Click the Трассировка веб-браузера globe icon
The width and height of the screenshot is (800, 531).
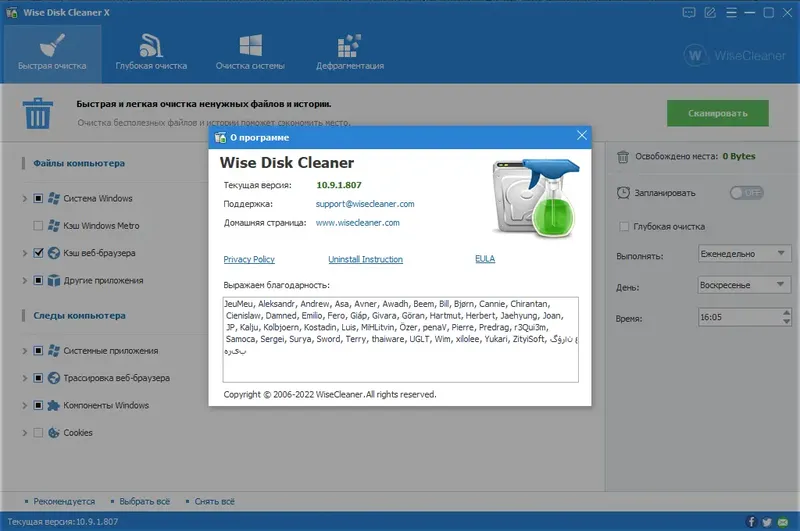click(x=54, y=378)
